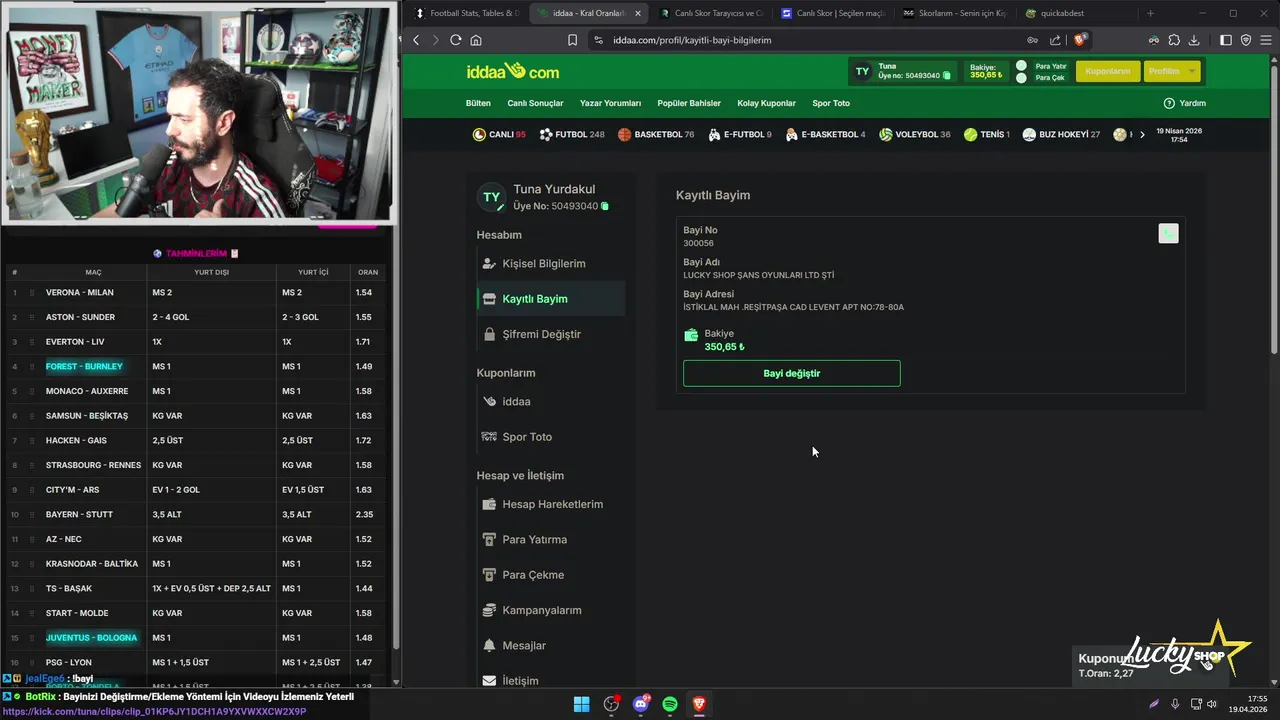
Task: Select the BUZ HOKEYİ sport category
Action: pos(1061,134)
